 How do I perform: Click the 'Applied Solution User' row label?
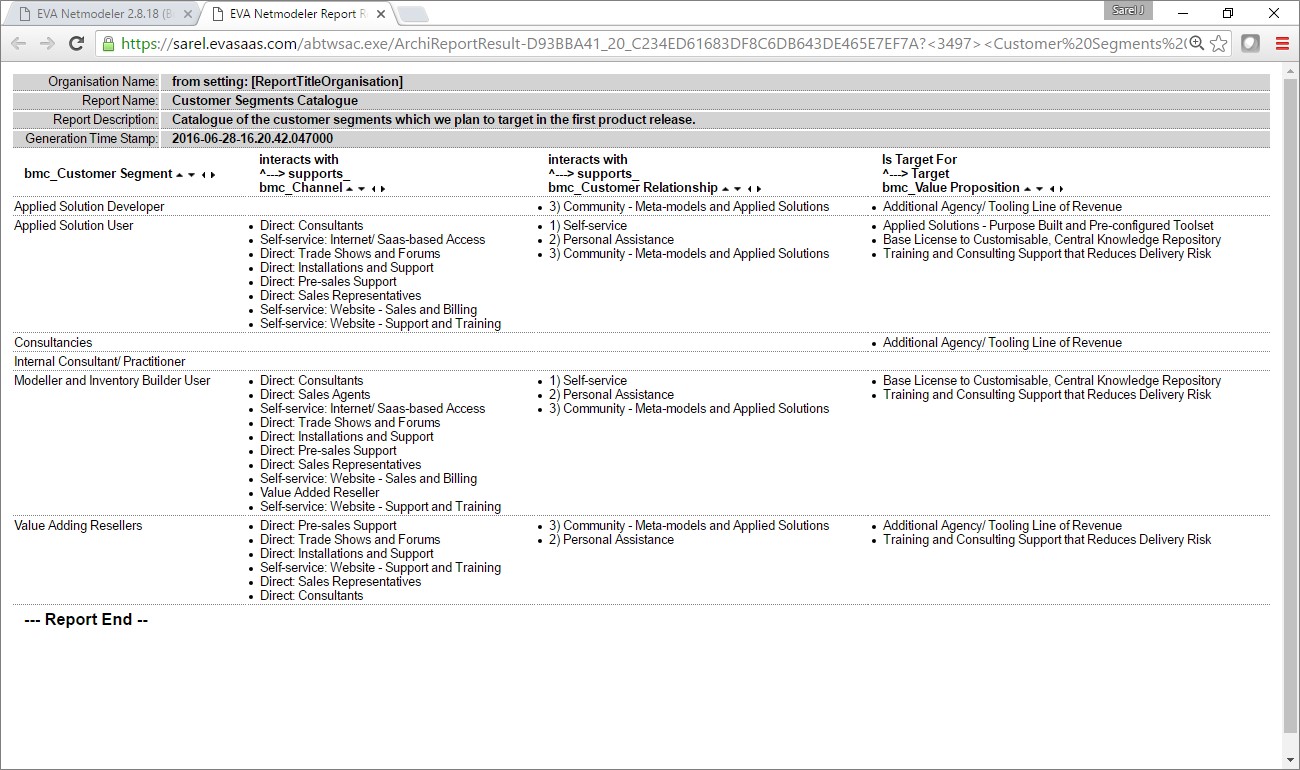click(x=73, y=226)
